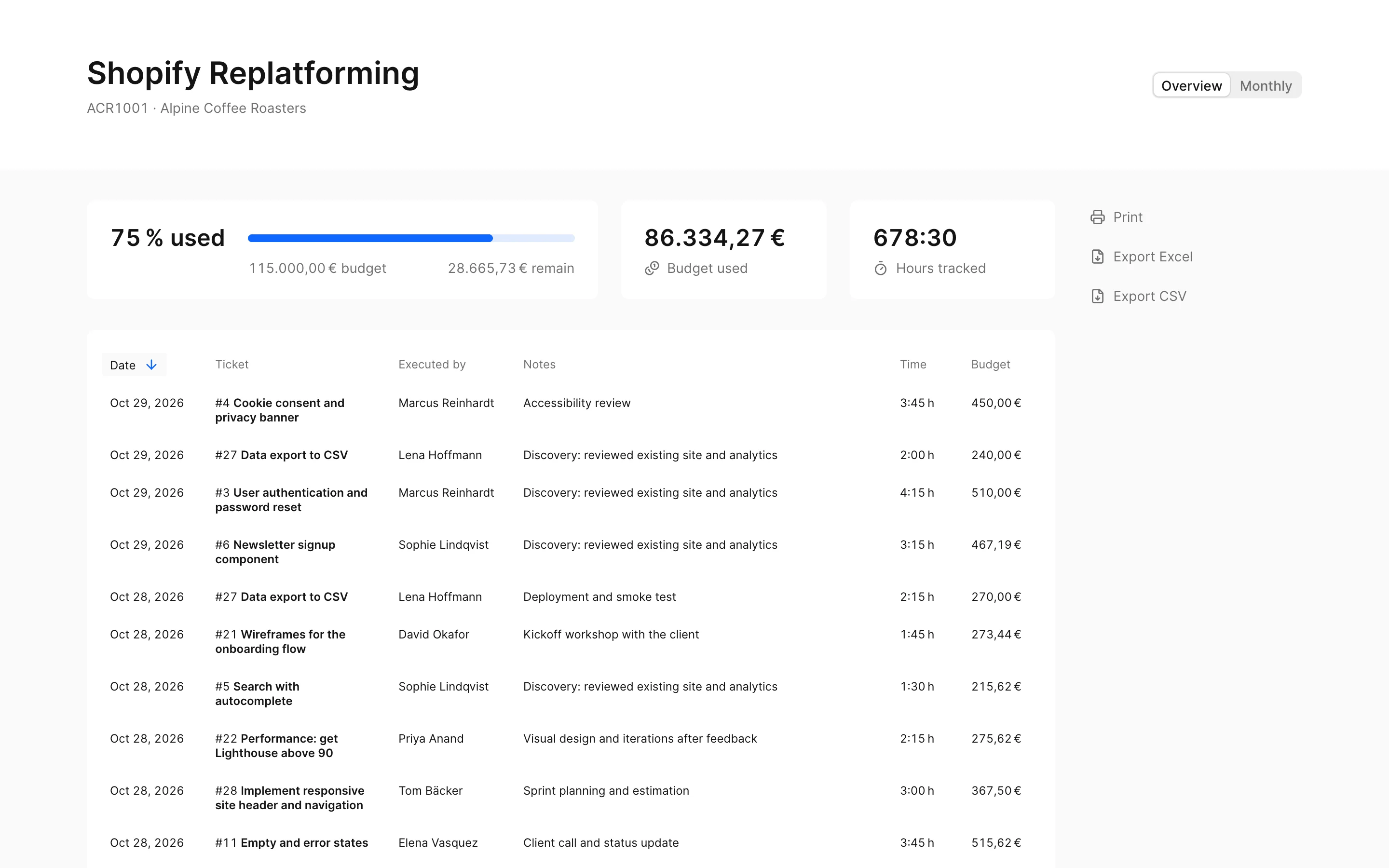The width and height of the screenshot is (1389, 868).
Task: Click the Time column header
Action: point(913,365)
